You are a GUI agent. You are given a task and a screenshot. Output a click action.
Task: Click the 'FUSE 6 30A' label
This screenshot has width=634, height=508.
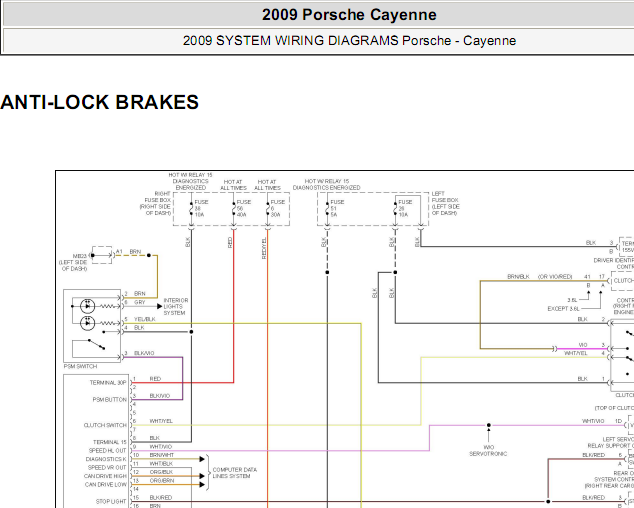[x=277, y=208]
